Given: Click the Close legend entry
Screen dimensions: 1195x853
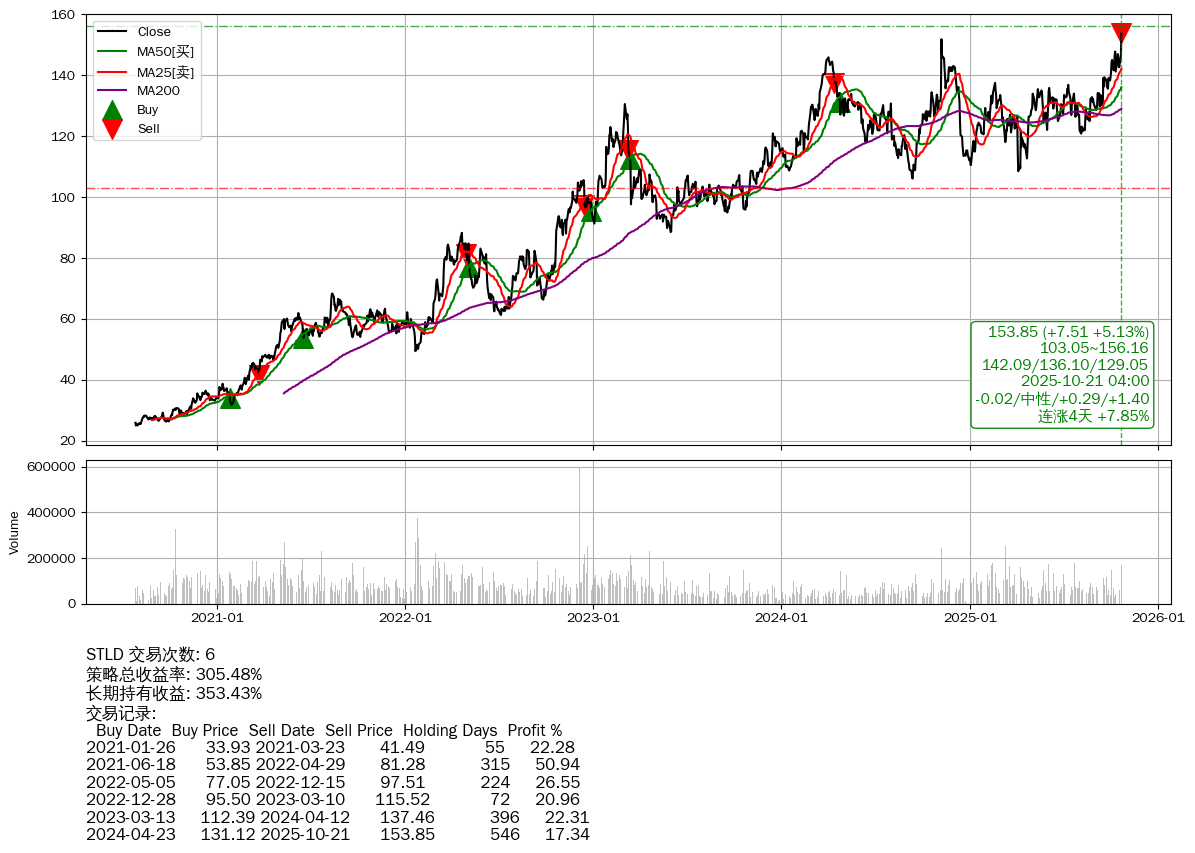Looking at the screenshot, I should point(153,32).
